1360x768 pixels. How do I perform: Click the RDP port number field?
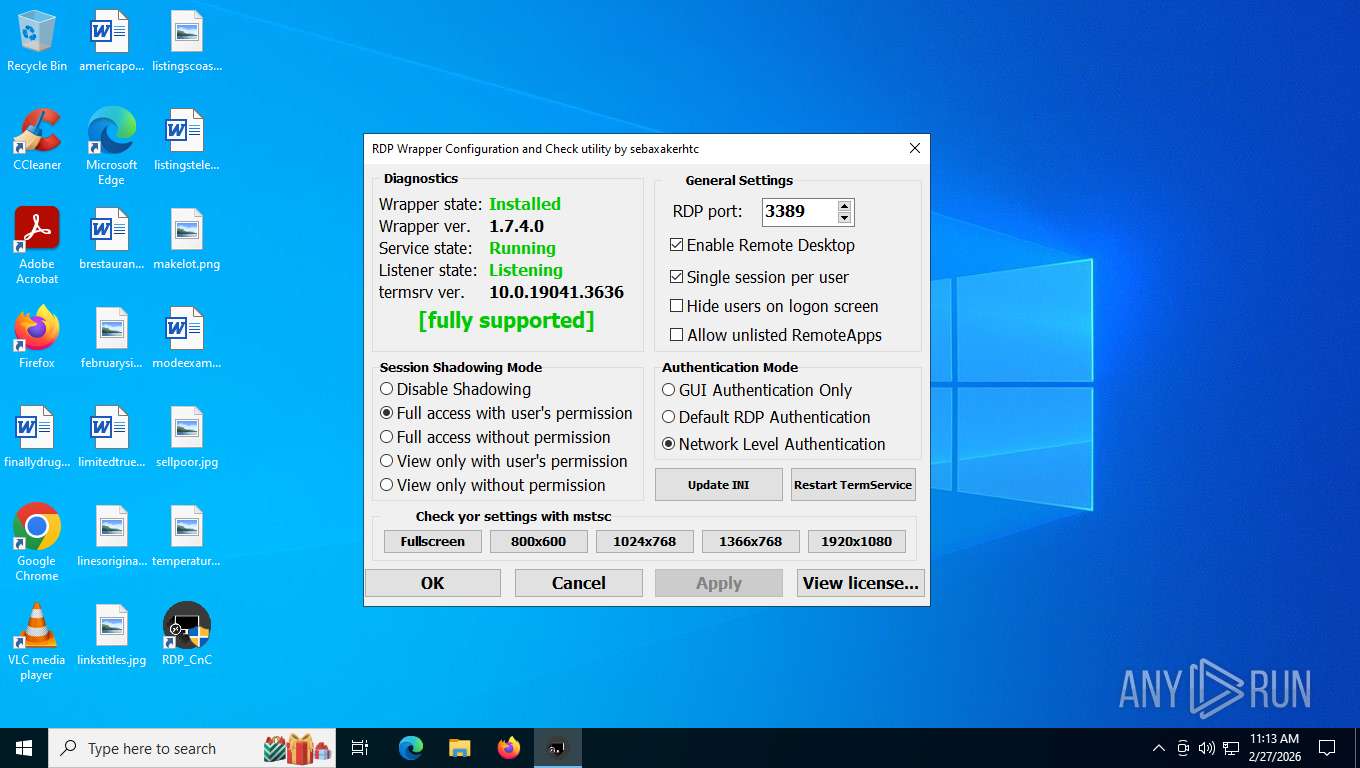point(799,212)
